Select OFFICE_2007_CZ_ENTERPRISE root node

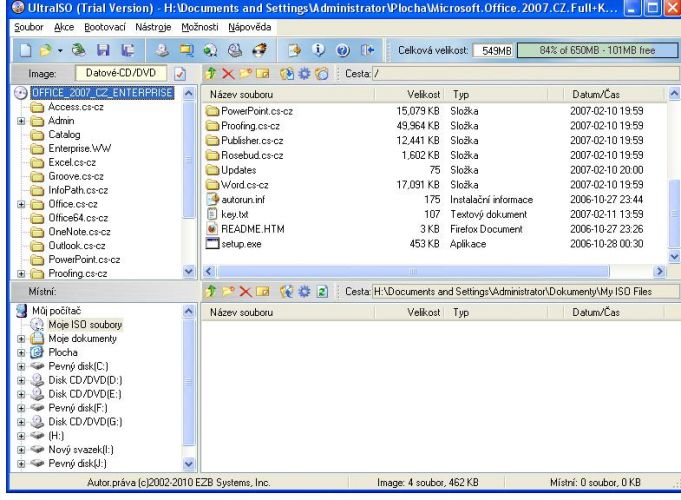[x=102, y=93]
